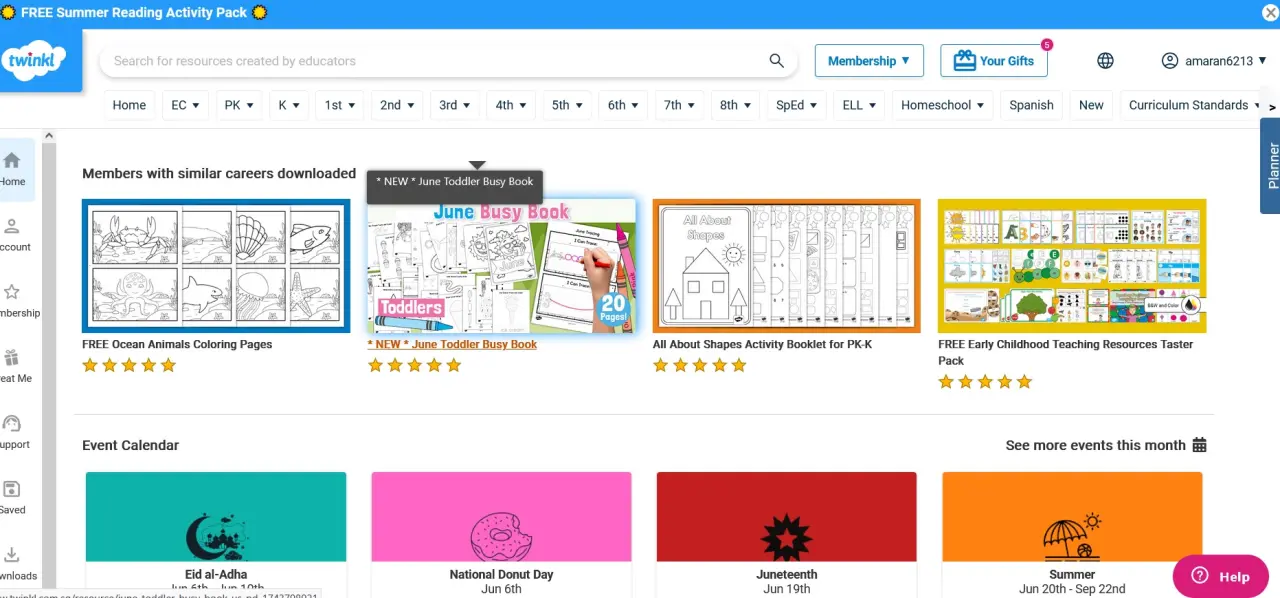The height and width of the screenshot is (598, 1280).
Task: Click the search magnifier icon
Action: coord(777,61)
